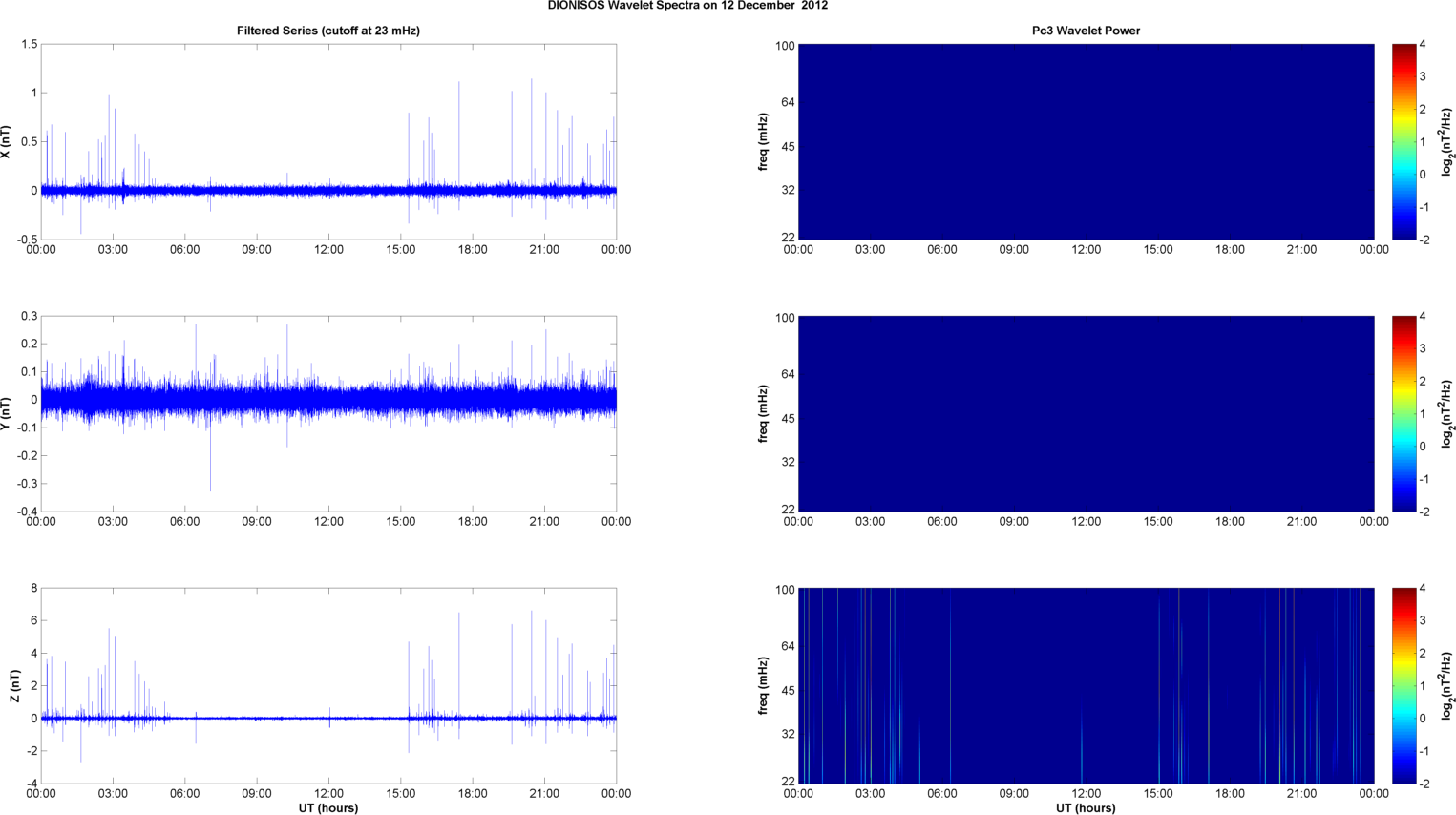The width and height of the screenshot is (1456, 815).
Task: Click the 64 frequency tick on top spectrogram
Action: click(788, 102)
